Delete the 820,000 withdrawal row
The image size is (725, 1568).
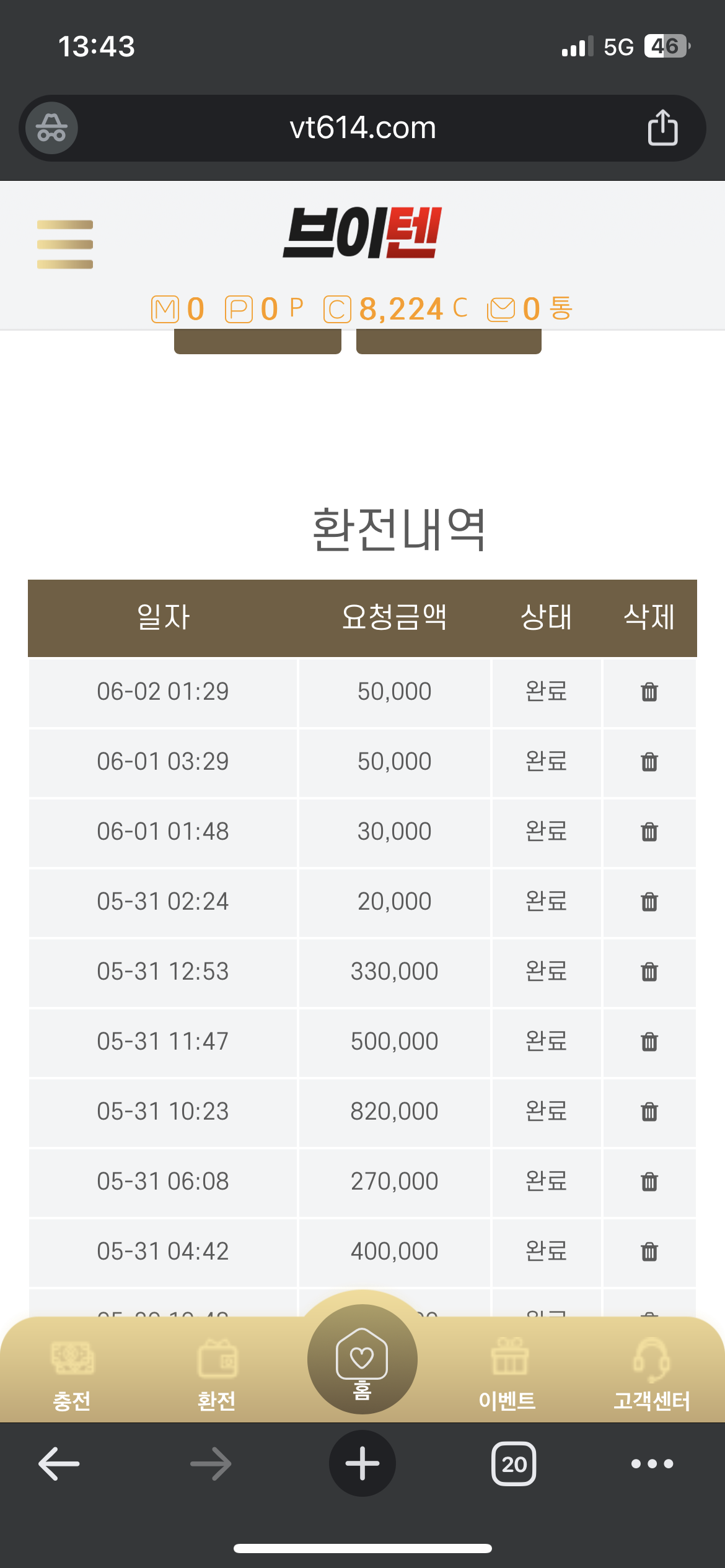click(649, 1112)
